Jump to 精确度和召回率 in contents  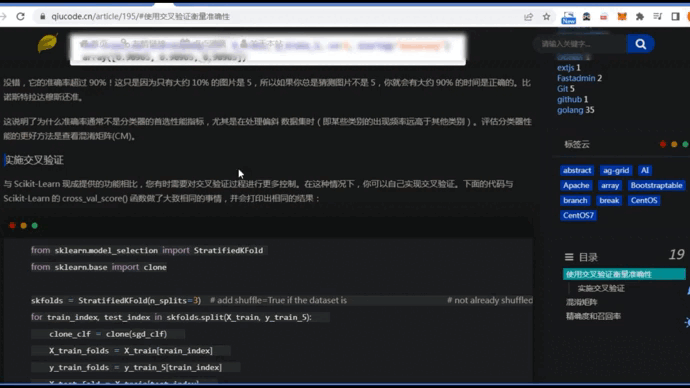(593, 316)
